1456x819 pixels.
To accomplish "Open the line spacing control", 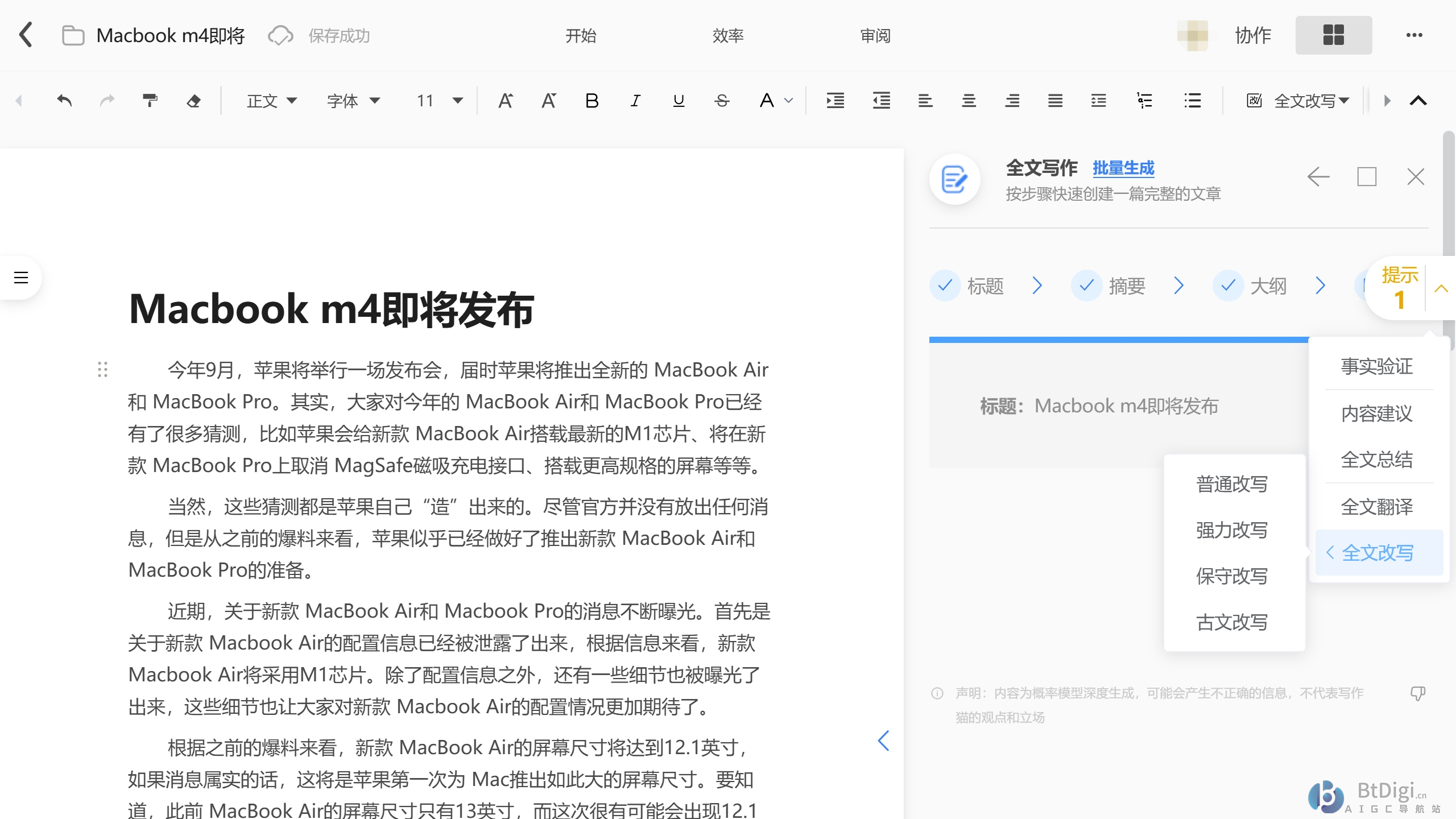I will click(1098, 101).
